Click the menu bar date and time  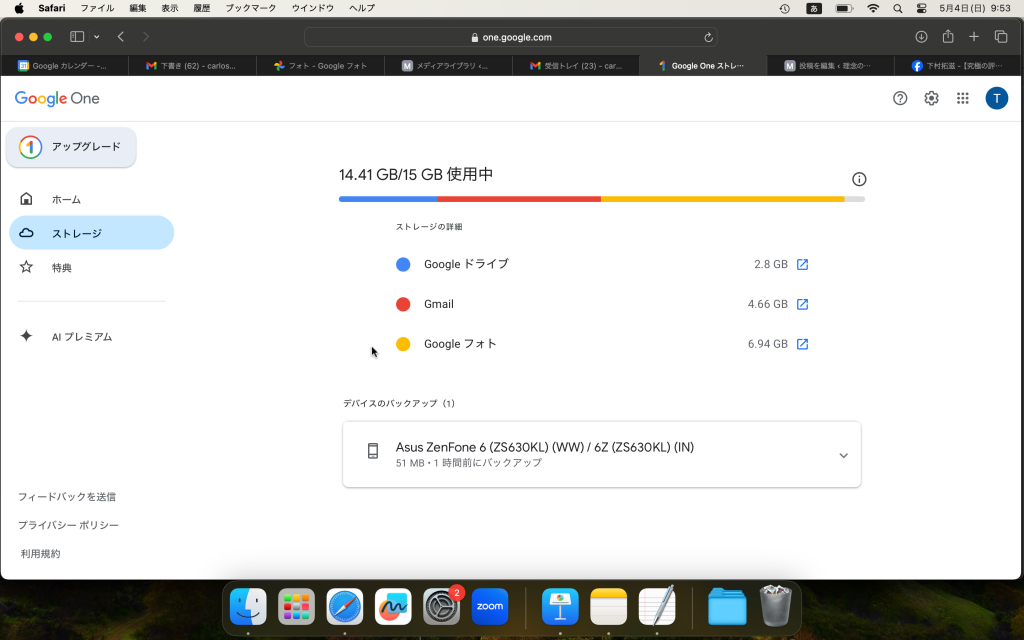click(975, 8)
